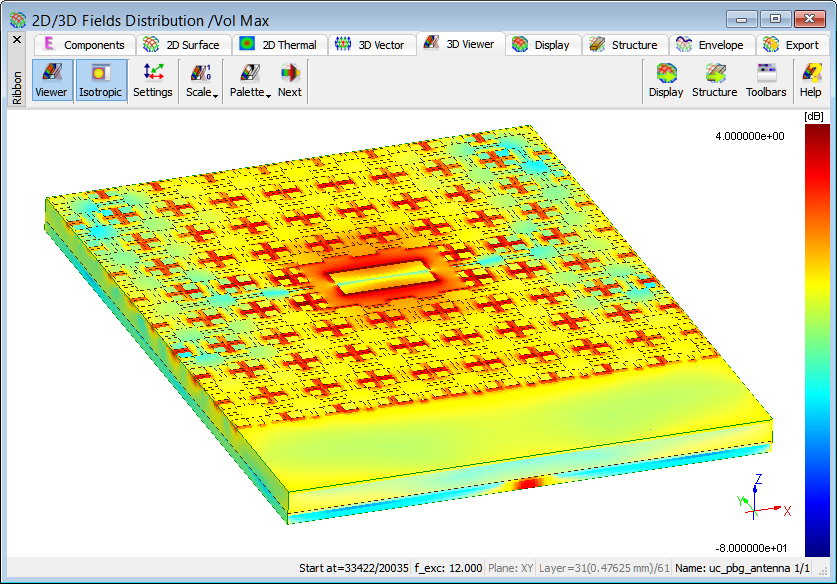Toggle the Isotropic scaling button
Image resolution: width=837 pixels, height=584 pixels.
tap(100, 80)
